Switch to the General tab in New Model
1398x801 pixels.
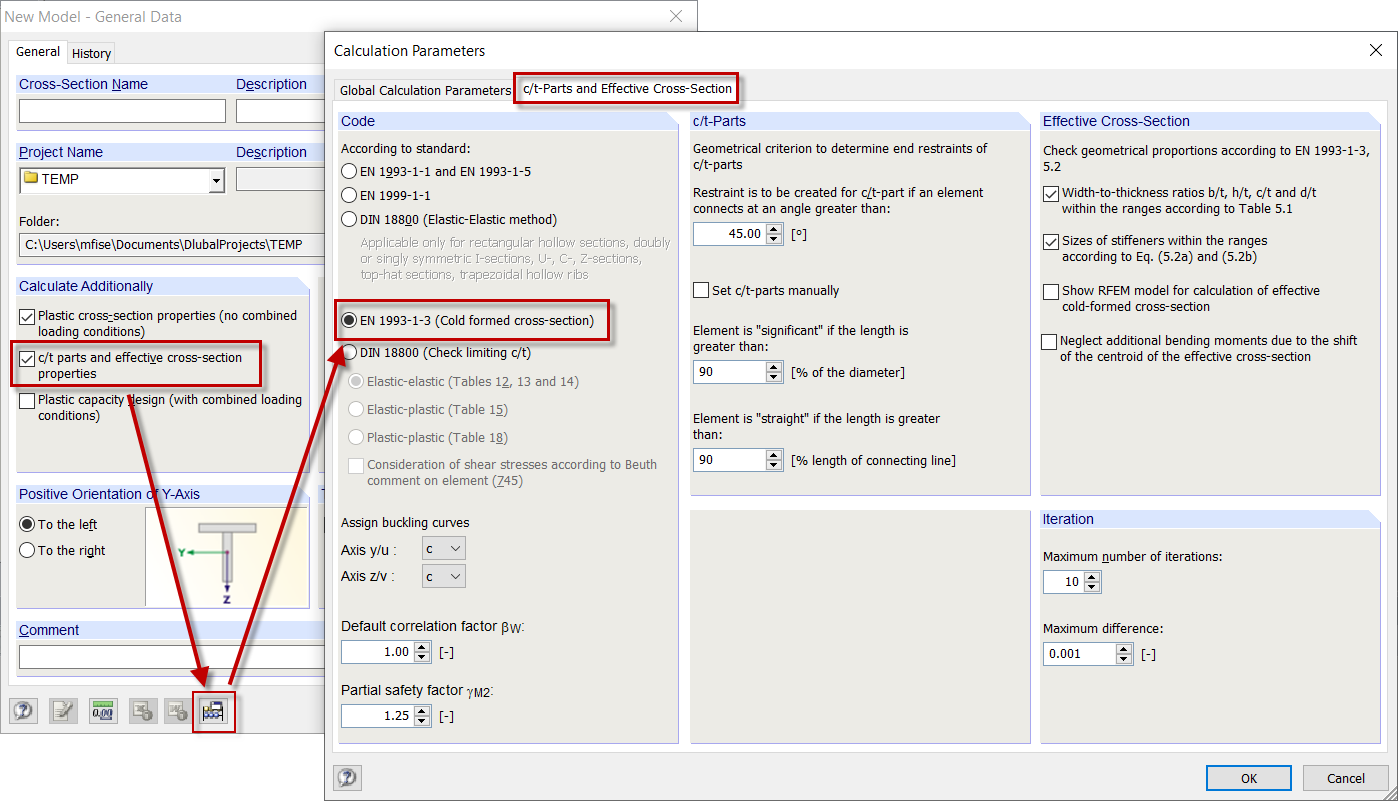coord(38,52)
